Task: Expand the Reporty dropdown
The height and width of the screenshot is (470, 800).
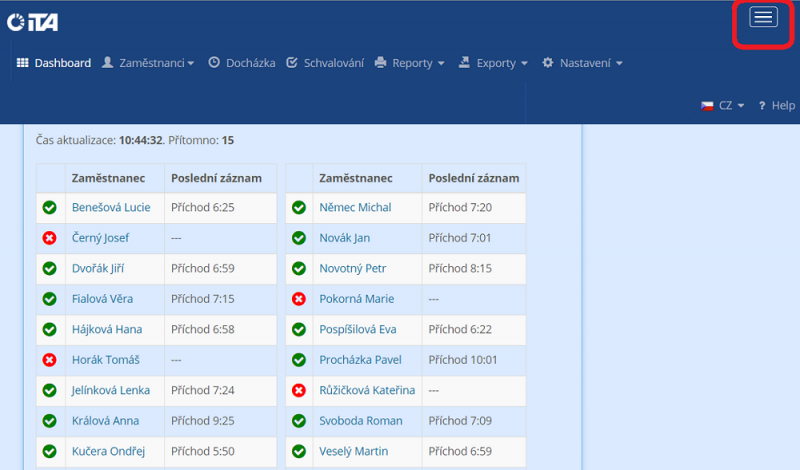Action: tap(410, 63)
